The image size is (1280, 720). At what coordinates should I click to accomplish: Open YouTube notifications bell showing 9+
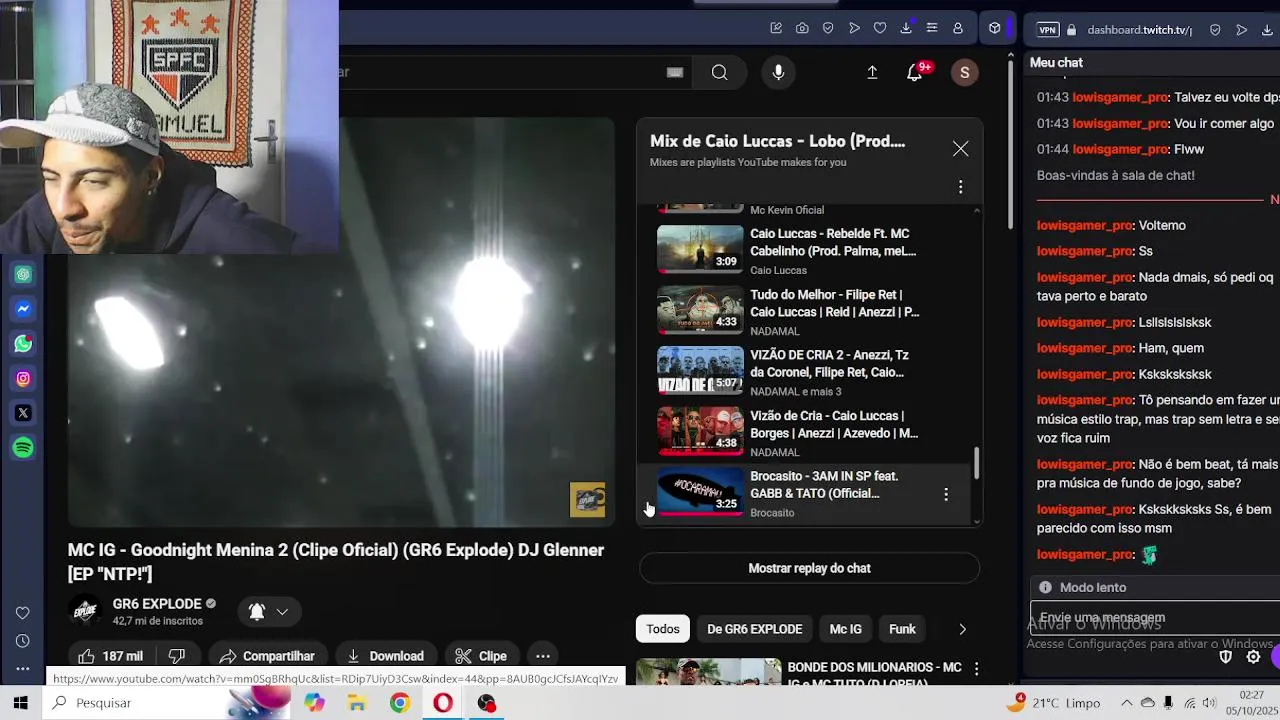915,72
